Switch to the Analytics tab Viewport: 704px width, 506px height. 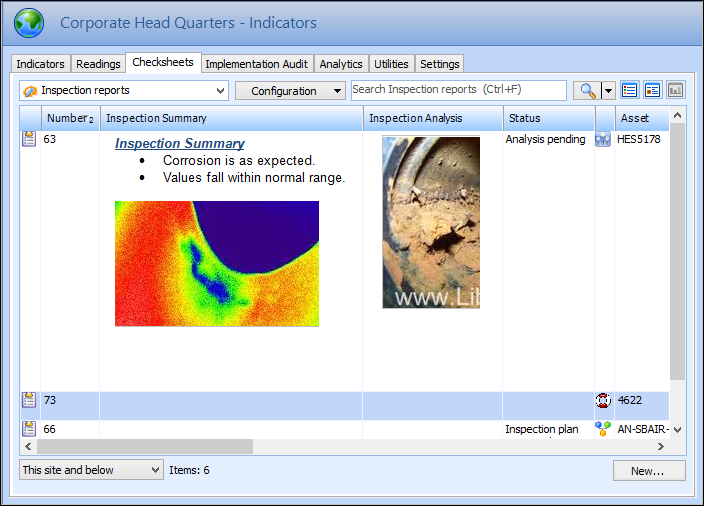pyautogui.click(x=341, y=64)
